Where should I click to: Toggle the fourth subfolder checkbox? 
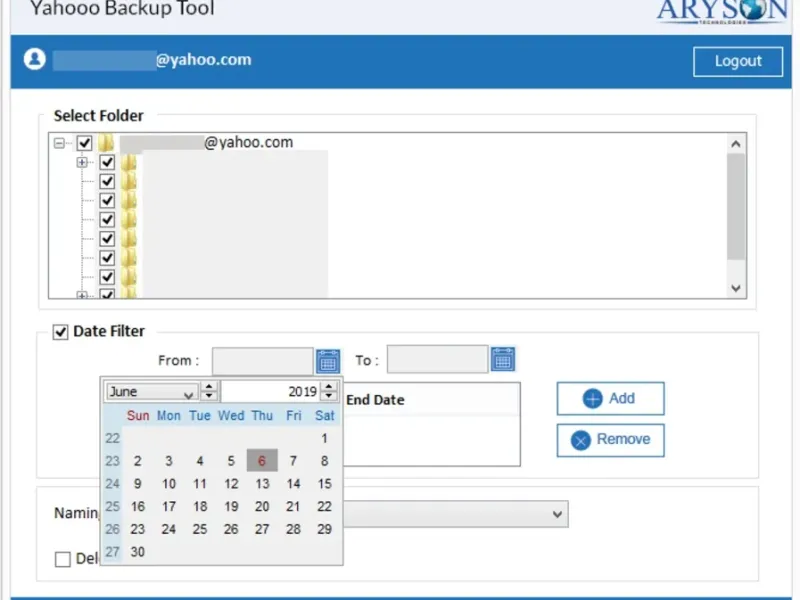click(107, 219)
